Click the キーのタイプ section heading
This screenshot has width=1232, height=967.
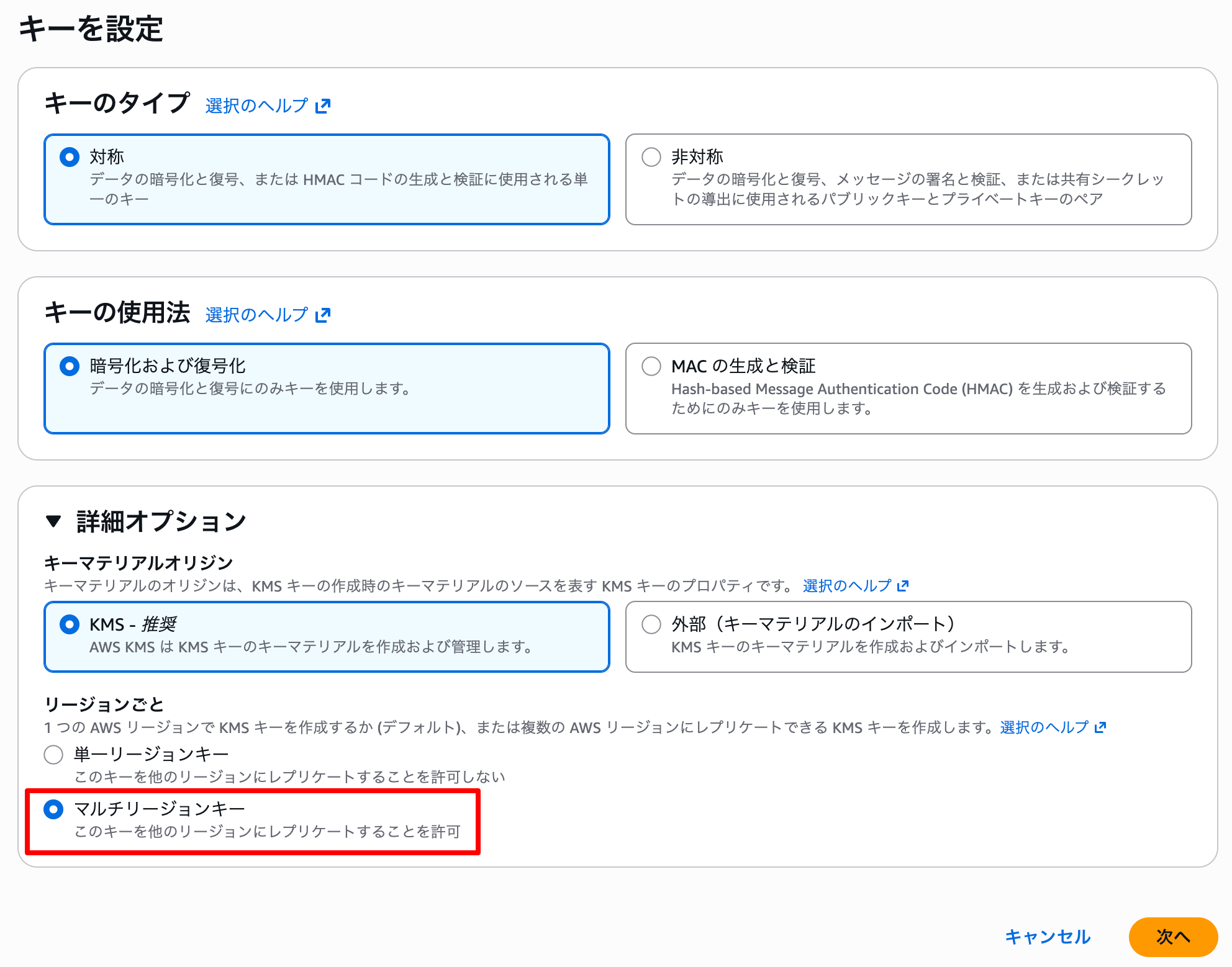coord(117,103)
